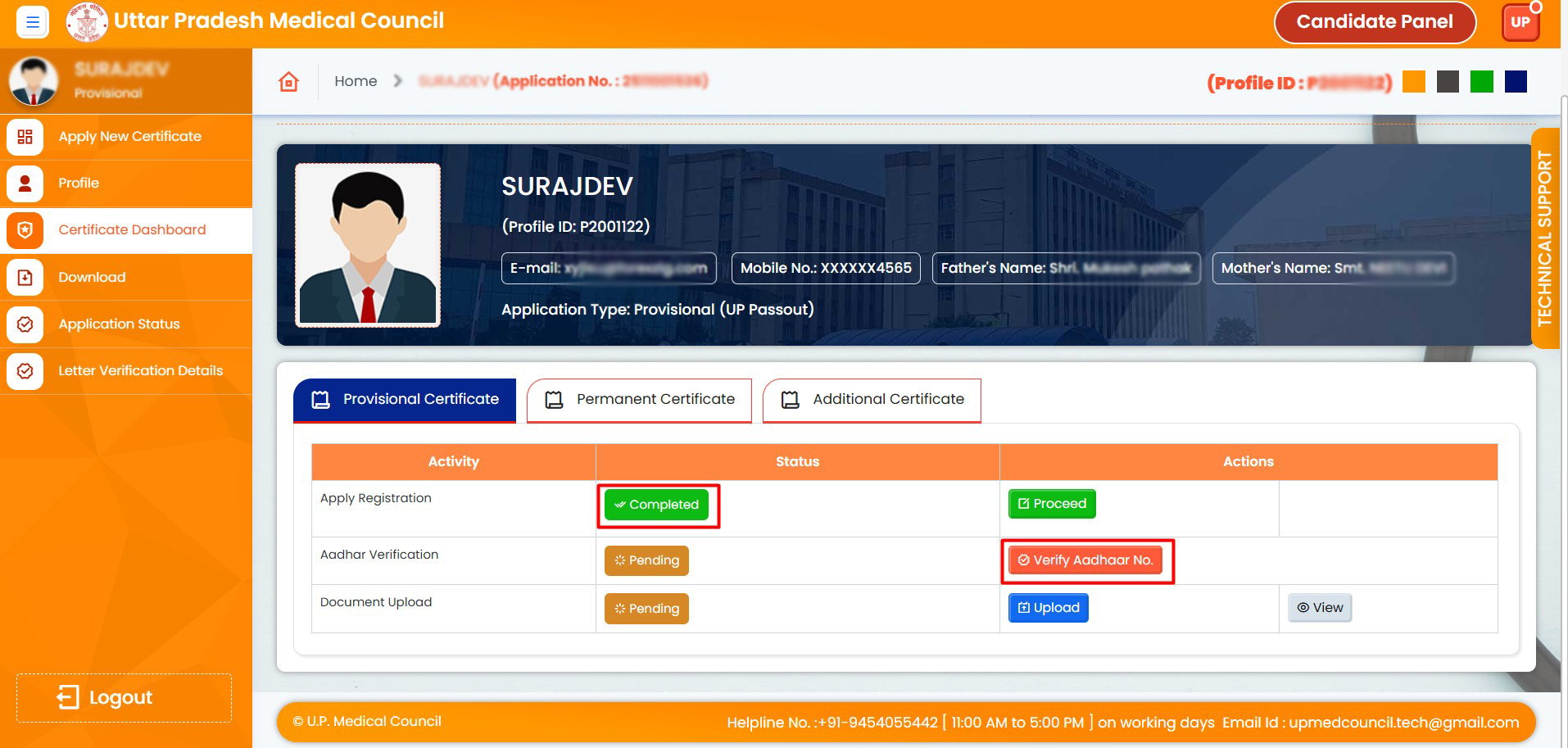Click the hamburger menu icon
The height and width of the screenshot is (748, 1568).
(33, 22)
